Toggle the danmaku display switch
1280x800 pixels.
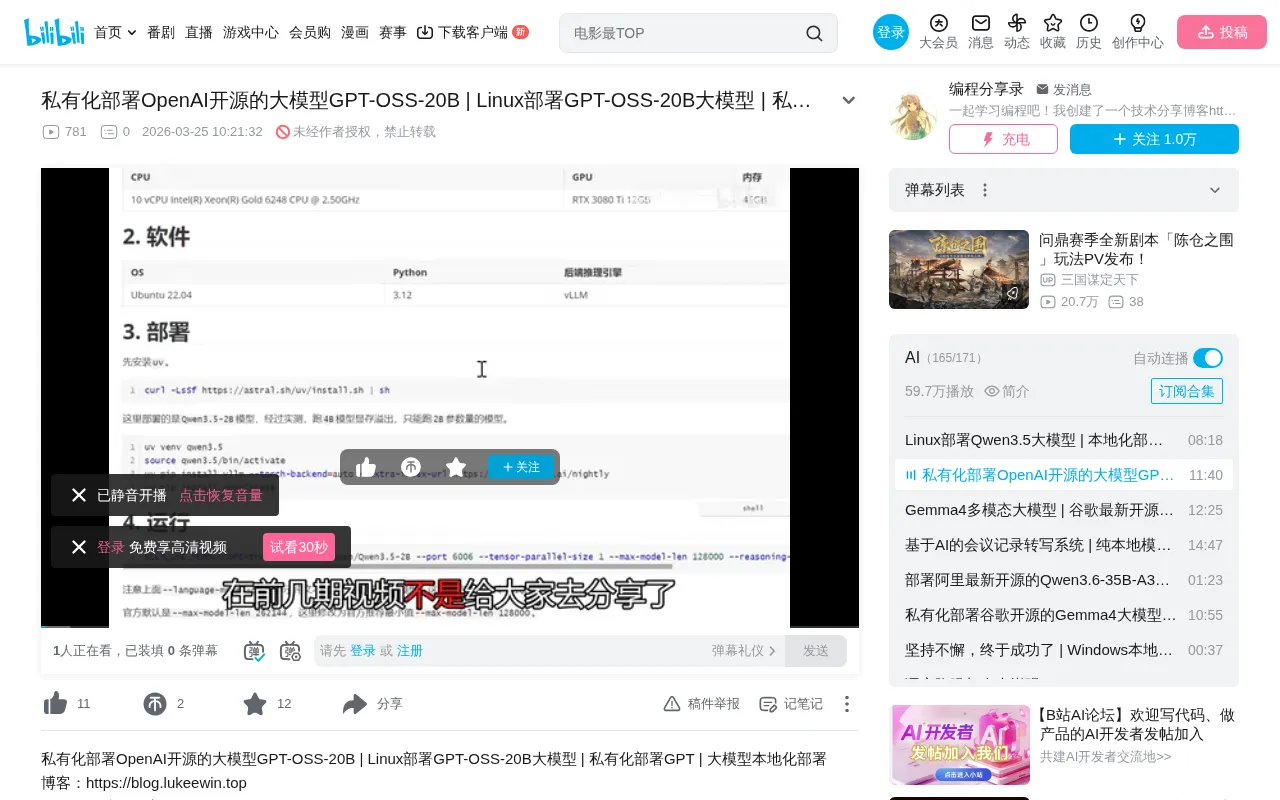coord(254,651)
